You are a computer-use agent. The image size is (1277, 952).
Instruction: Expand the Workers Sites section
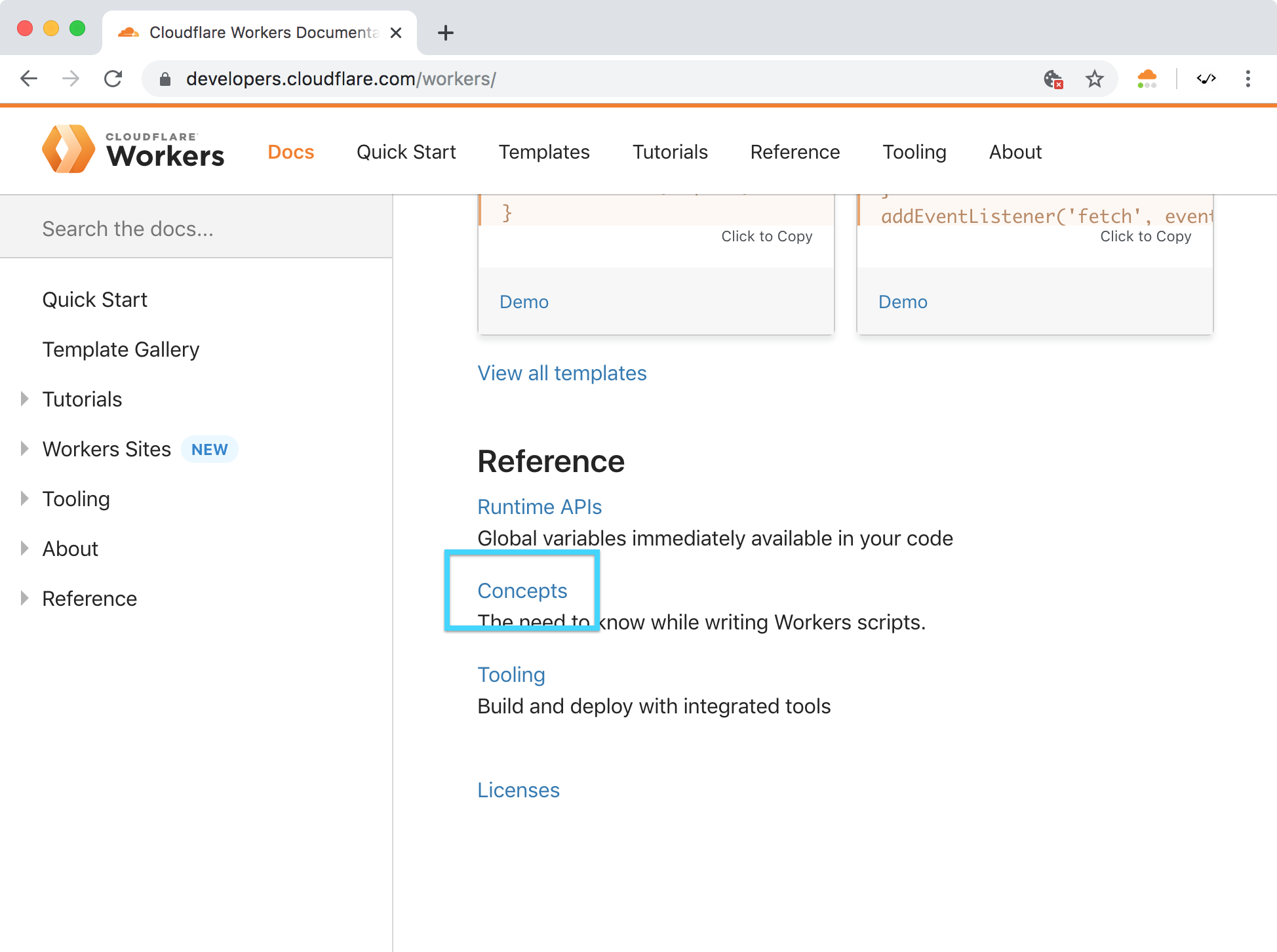pyautogui.click(x=25, y=448)
